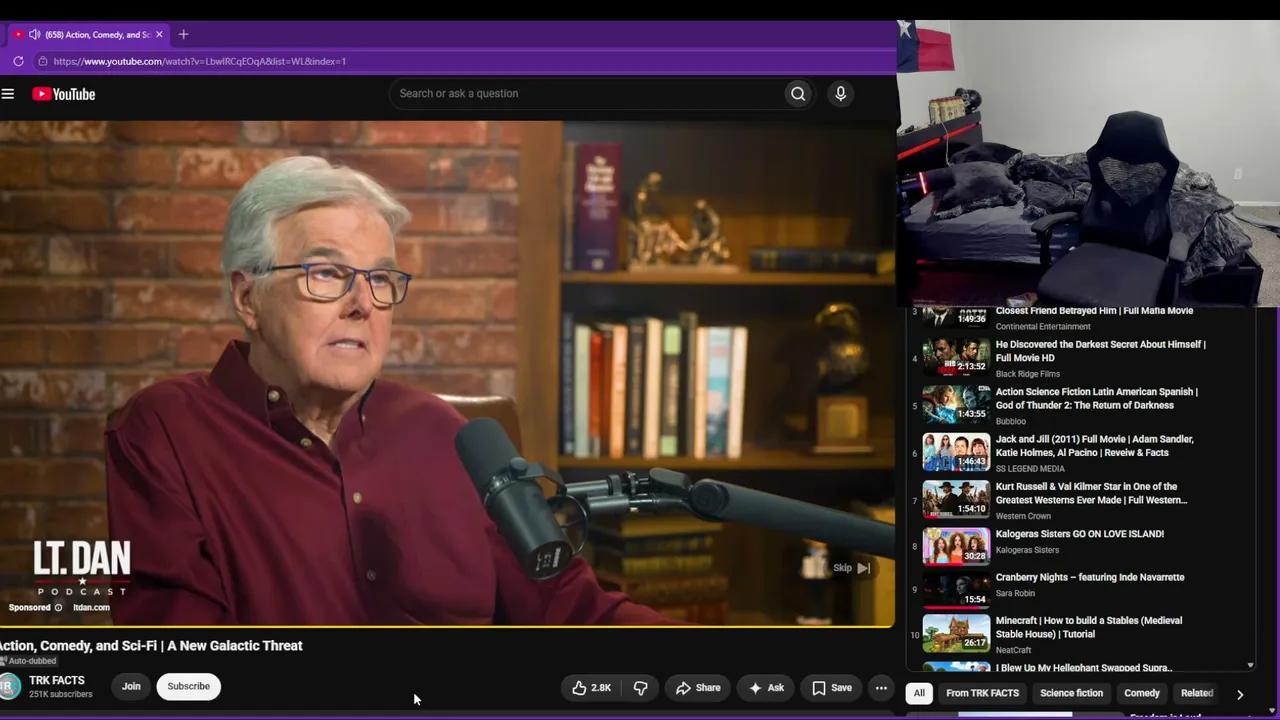Click the playlist scrollbar down arrow
The image size is (1280, 720).
[x=1250, y=665]
